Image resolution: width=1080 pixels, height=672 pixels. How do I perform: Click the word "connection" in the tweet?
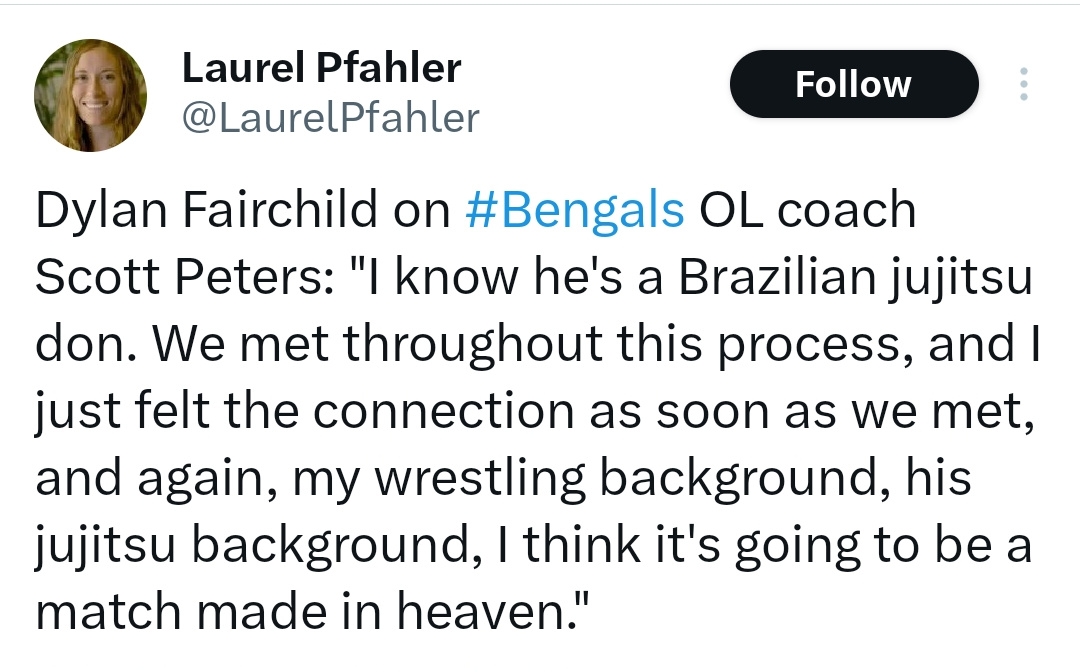(444, 412)
